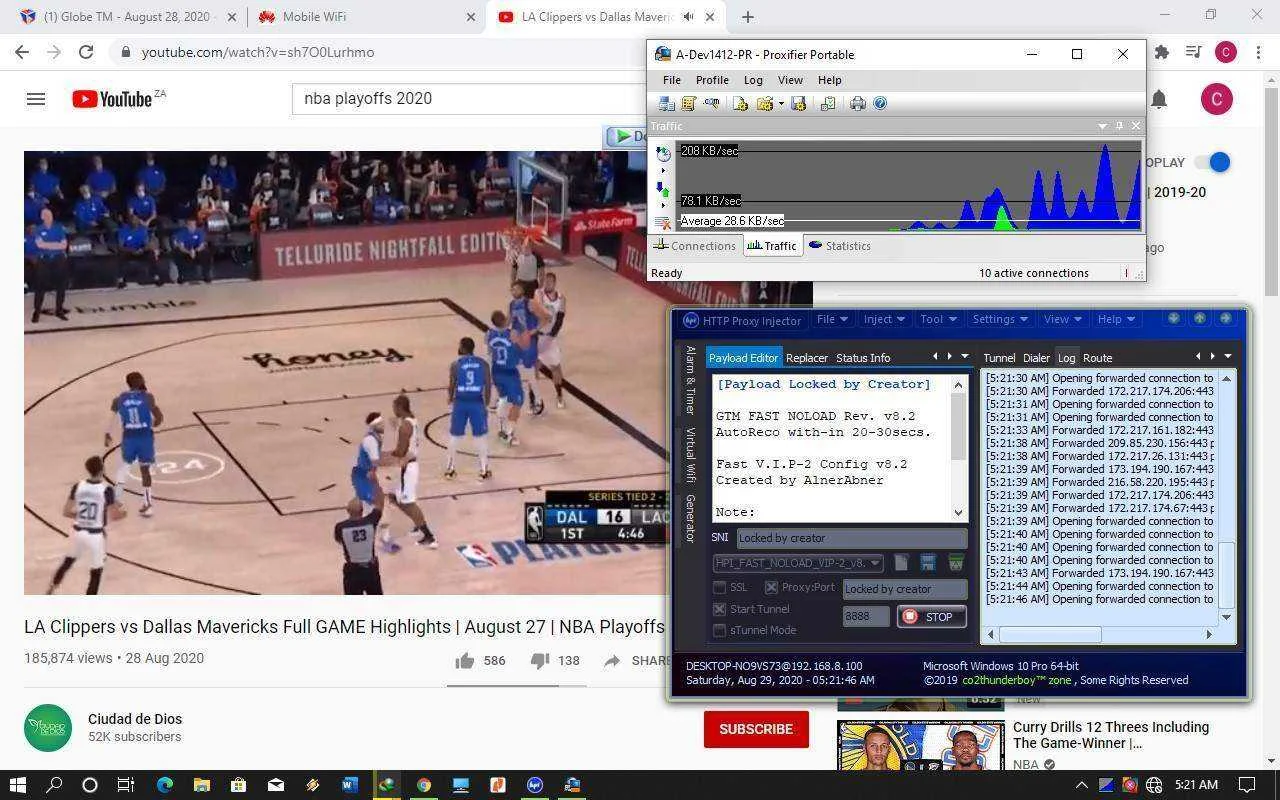Click green trash icon in Injector
The height and width of the screenshot is (800, 1280).
[x=955, y=563]
